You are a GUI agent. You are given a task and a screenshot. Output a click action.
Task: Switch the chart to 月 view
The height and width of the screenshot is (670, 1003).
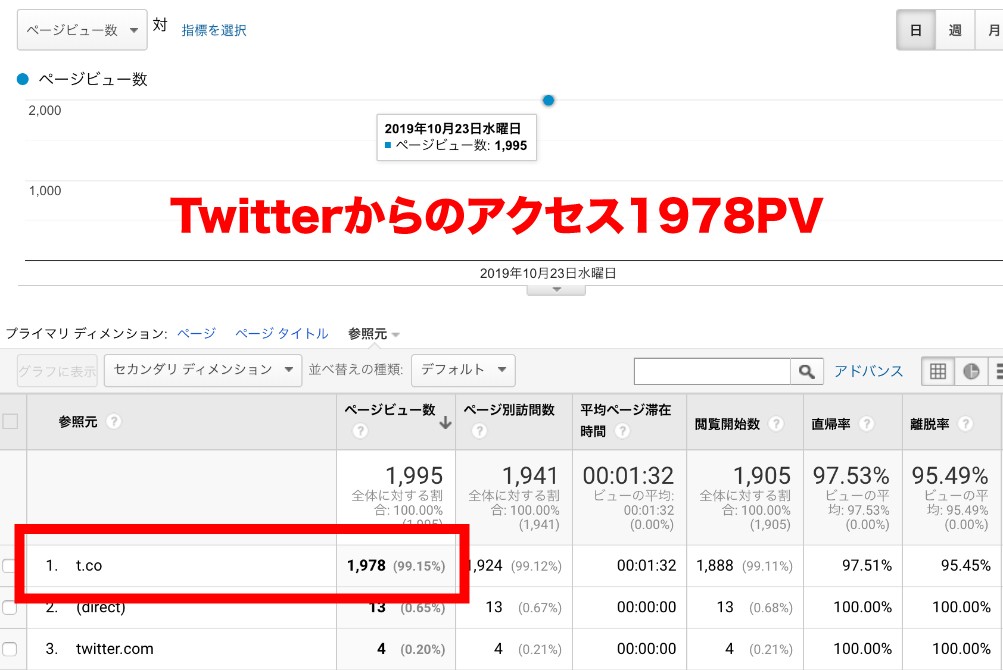pyautogui.click(x=991, y=30)
